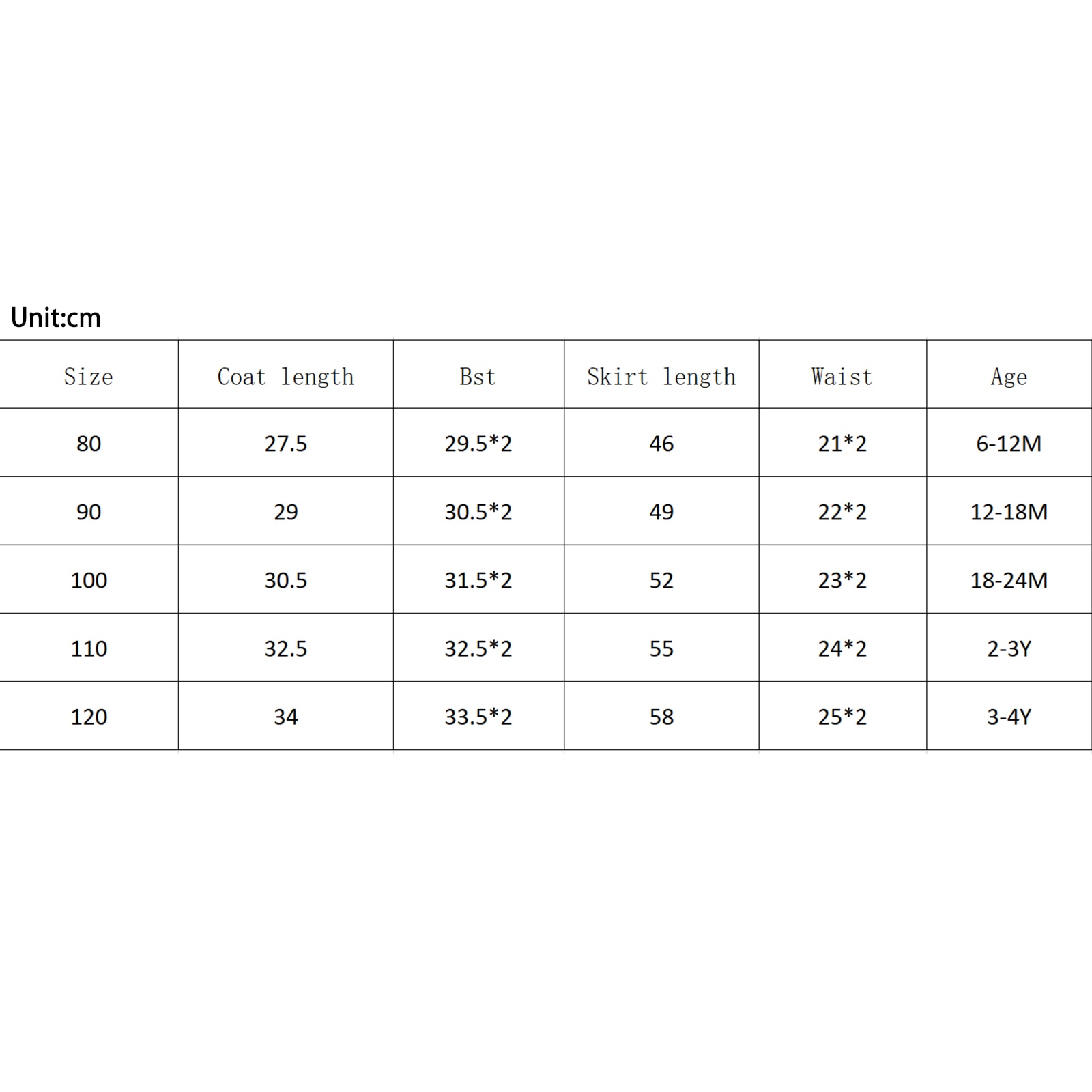Click the "Unit:cm" label above the table
1092x1092 pixels.
pos(56,318)
